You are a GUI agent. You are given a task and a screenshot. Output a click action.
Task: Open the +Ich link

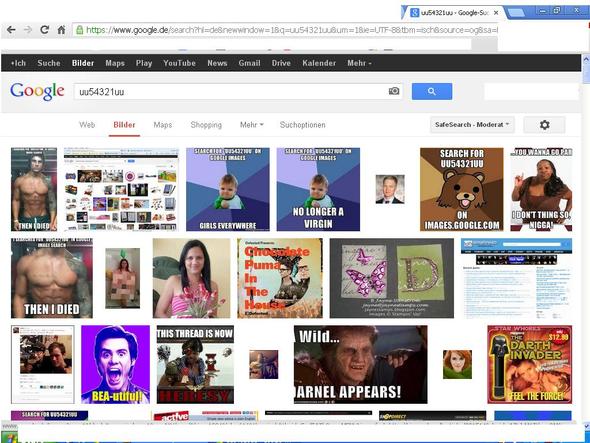coord(18,63)
